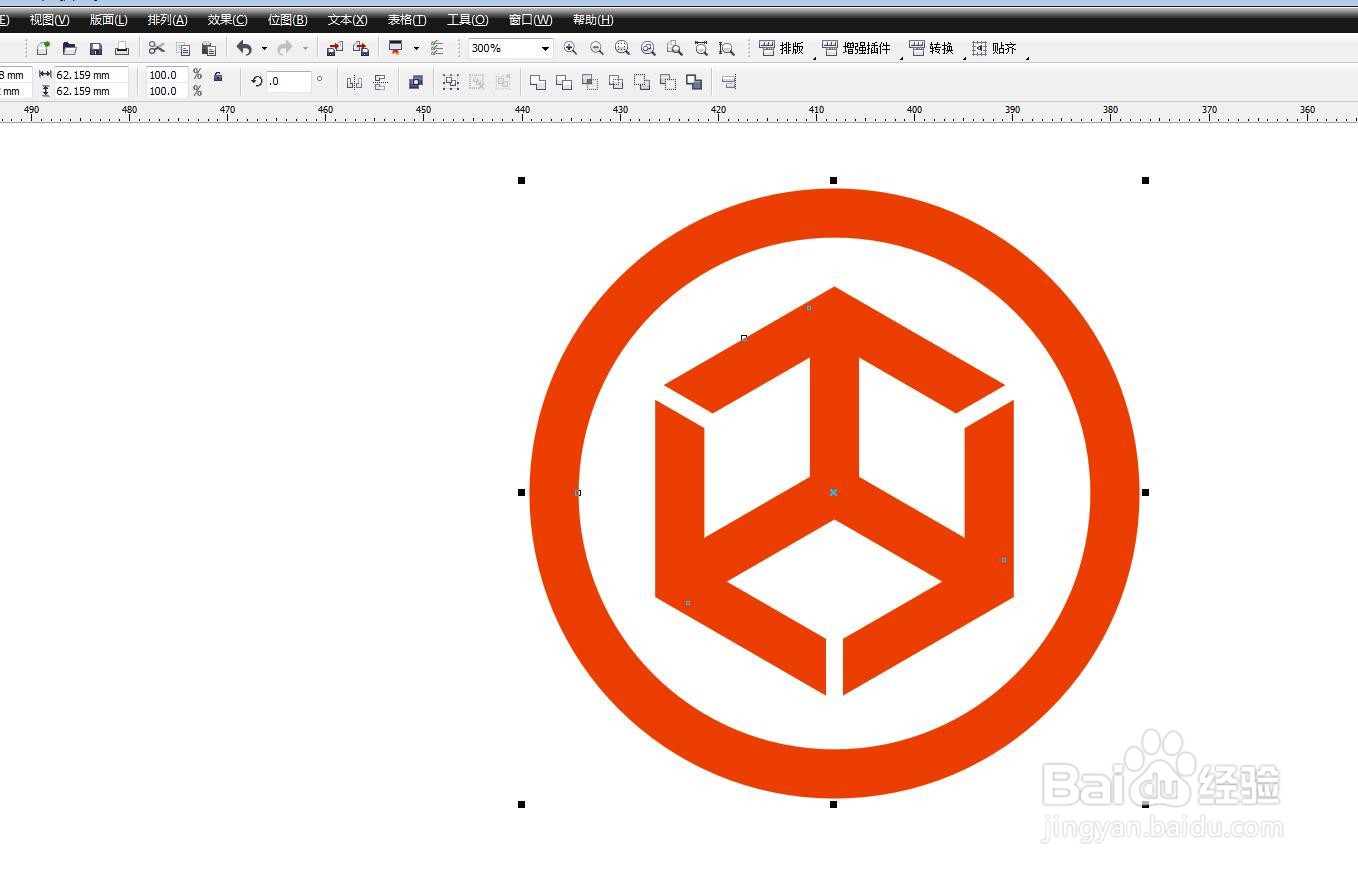The image size is (1358, 874).
Task: Combine the selected objects
Action: pos(416,82)
